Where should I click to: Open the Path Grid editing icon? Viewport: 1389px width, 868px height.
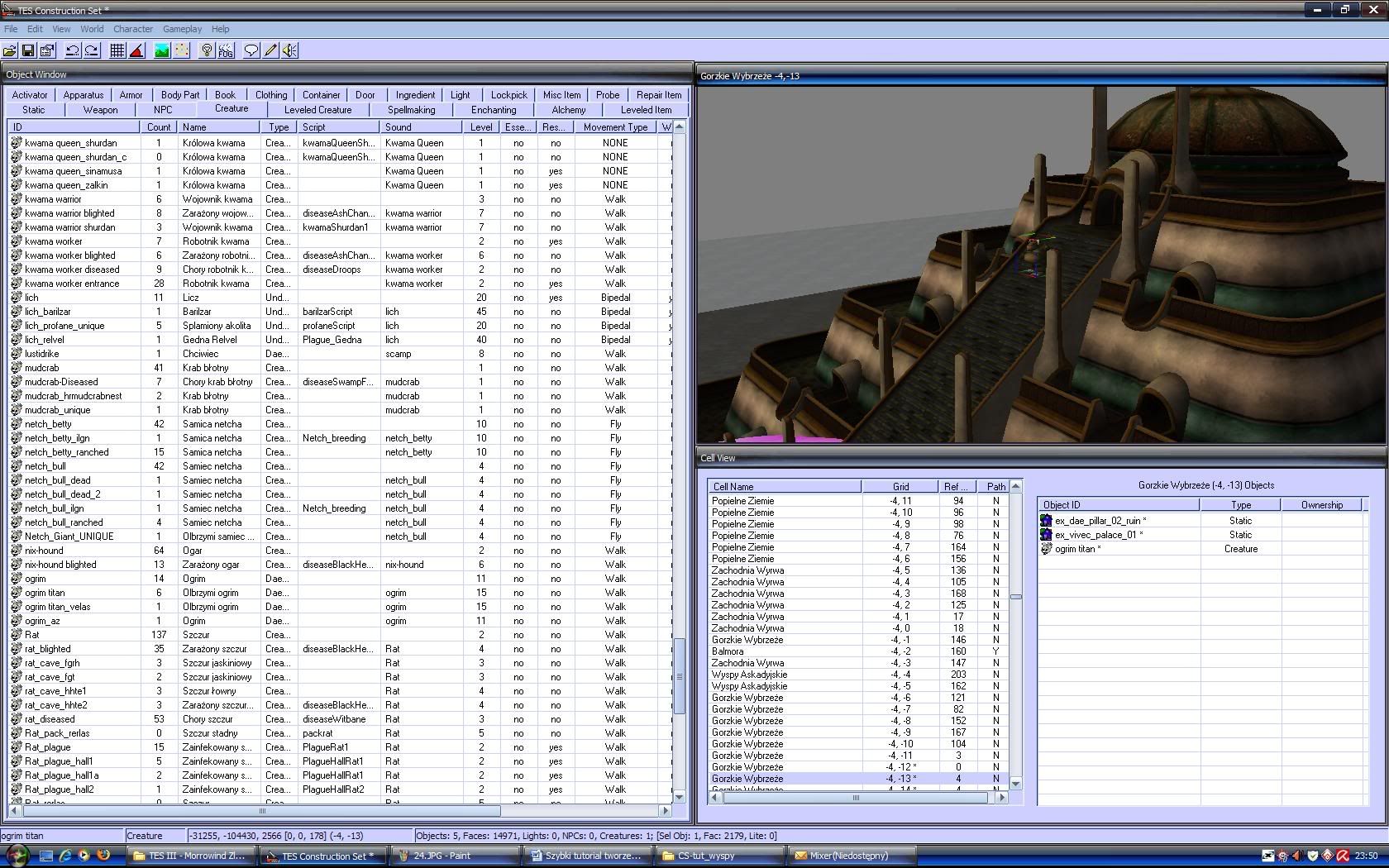click(x=181, y=50)
